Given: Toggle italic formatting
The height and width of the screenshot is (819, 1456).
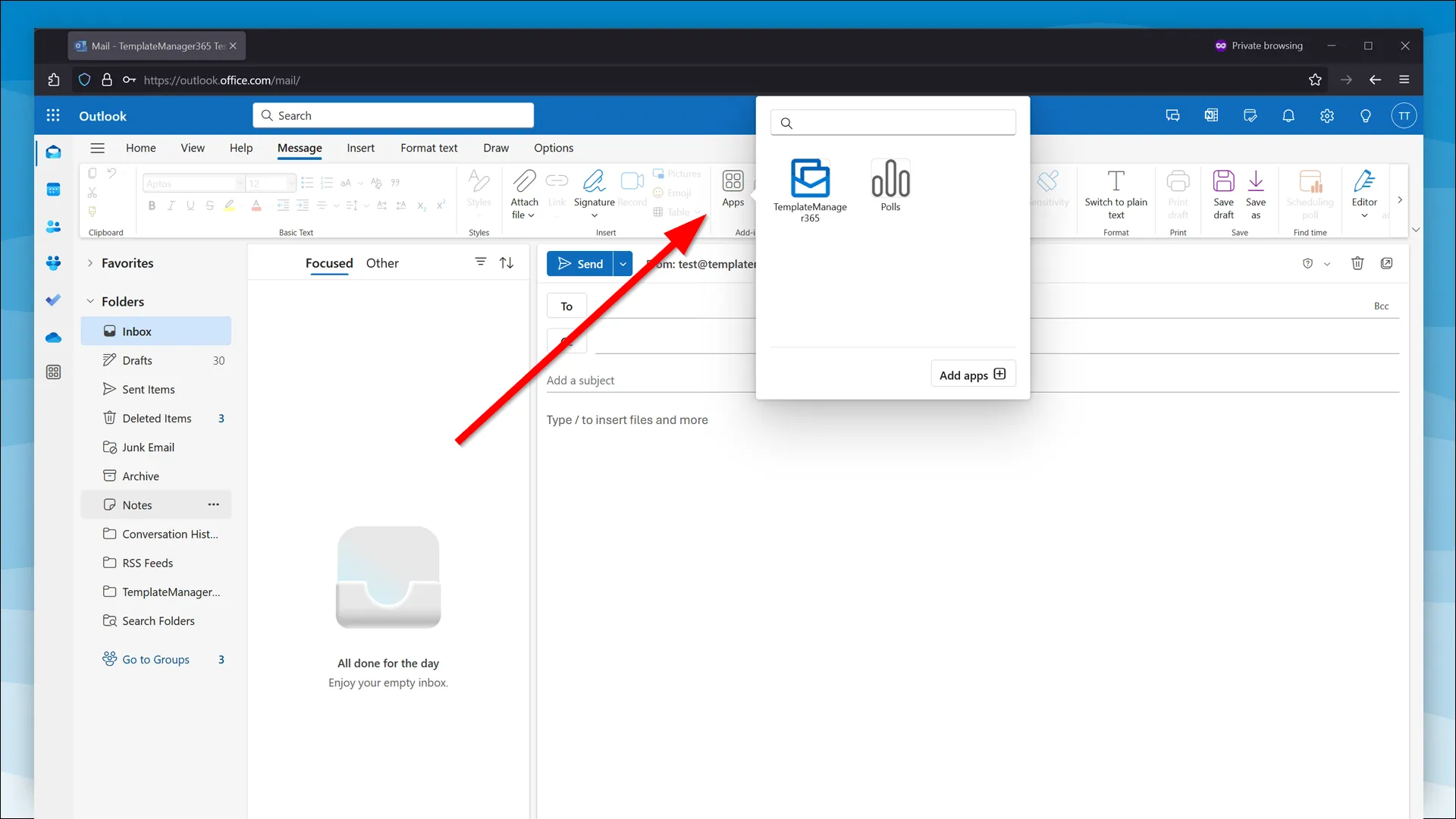Looking at the screenshot, I should click(171, 205).
